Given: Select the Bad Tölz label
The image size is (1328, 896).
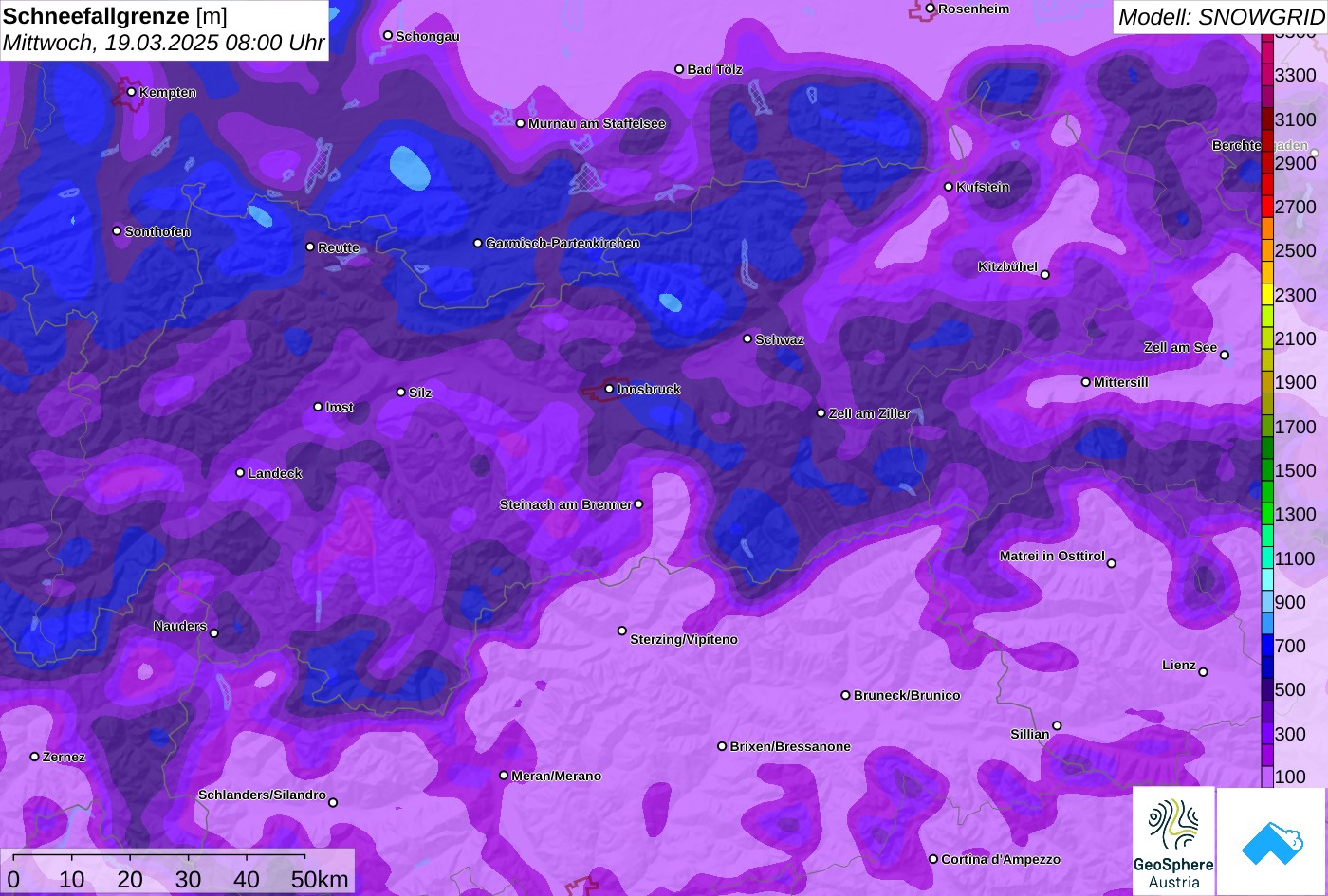Looking at the screenshot, I should click(x=714, y=69).
